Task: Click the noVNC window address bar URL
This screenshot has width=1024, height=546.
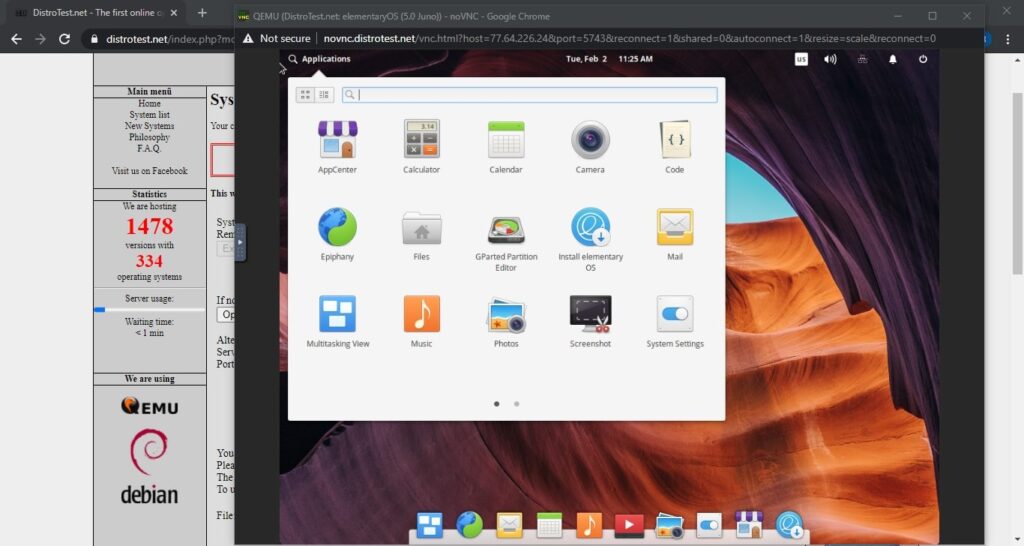Action: 630,39
